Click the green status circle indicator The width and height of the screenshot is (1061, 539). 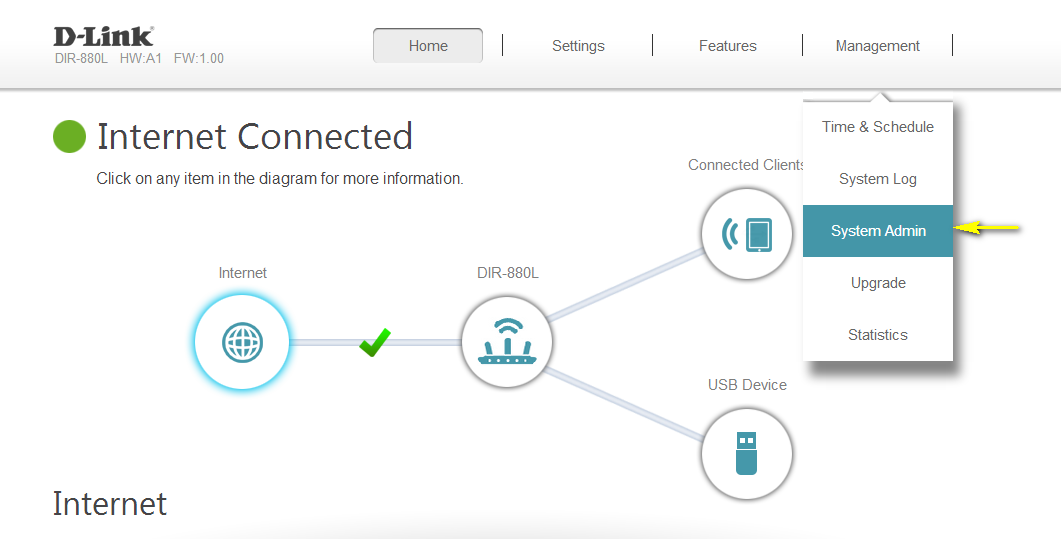point(70,137)
